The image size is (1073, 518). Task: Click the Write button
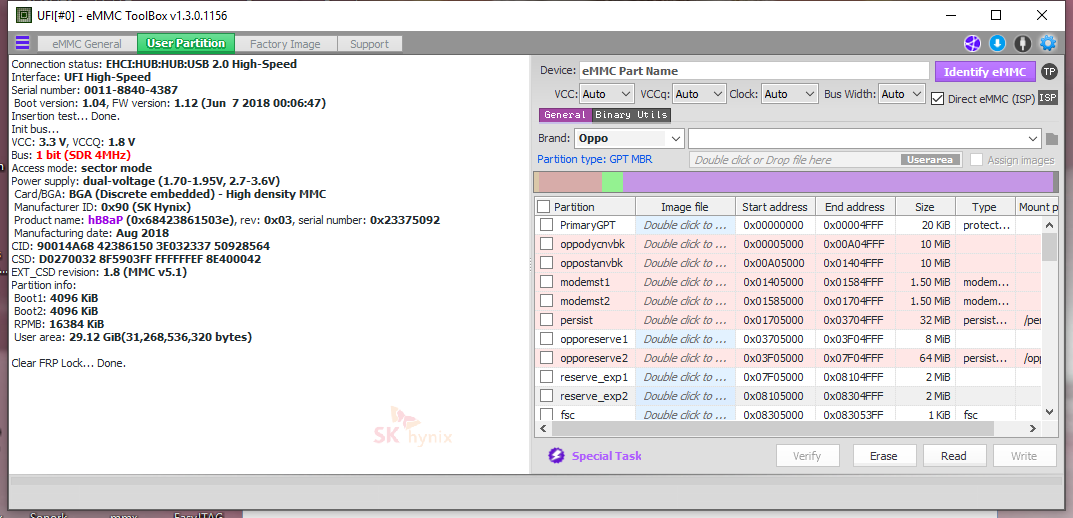click(1024, 456)
